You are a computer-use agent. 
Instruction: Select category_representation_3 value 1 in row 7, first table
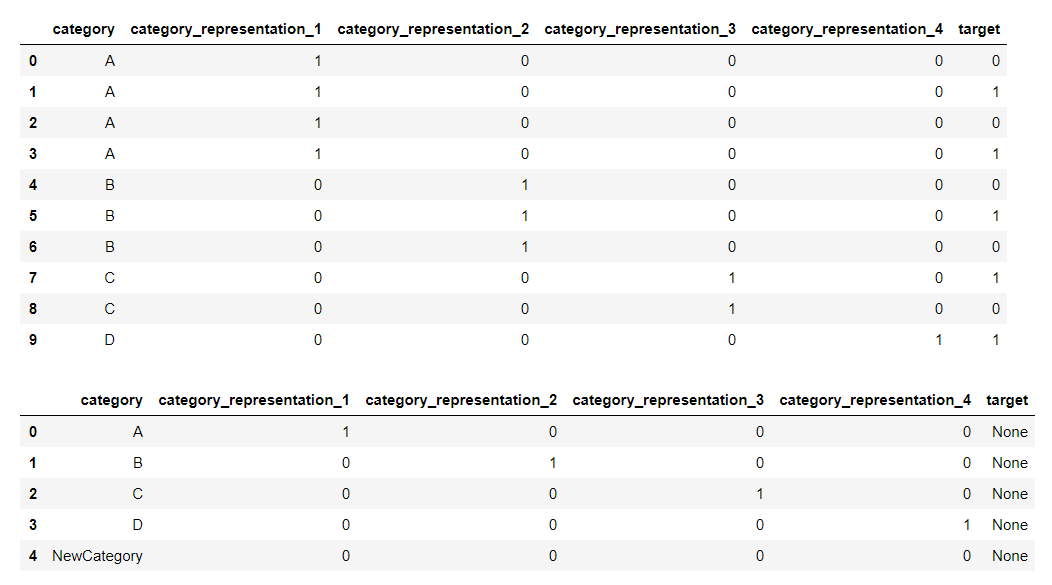click(x=732, y=278)
